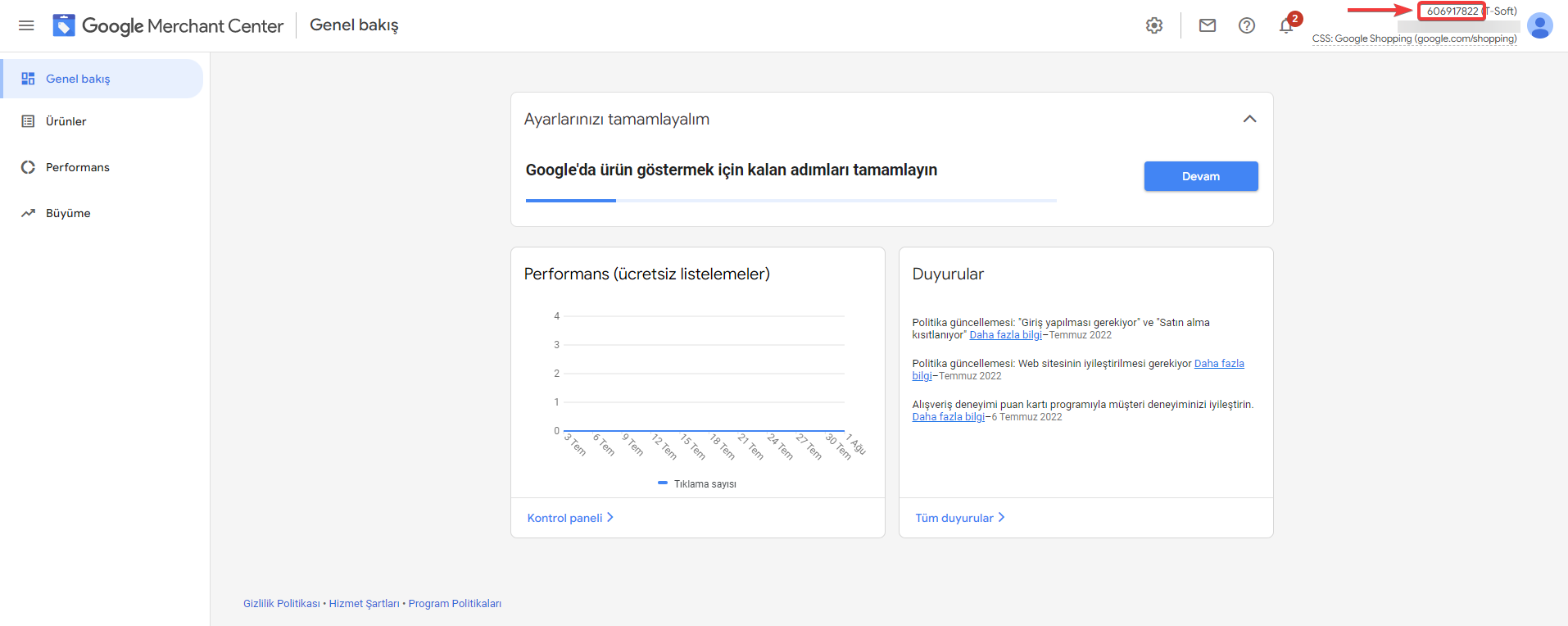Open Daha fazla bilgi for Web sitesinin iyileştirilmesi
1568x626 pixels.
(x=1219, y=364)
